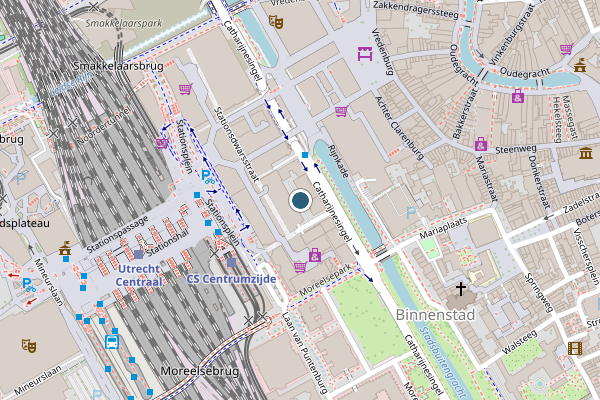Select the shopping cart icon near Moreelsepark
The image size is (600, 400).
(300, 267)
